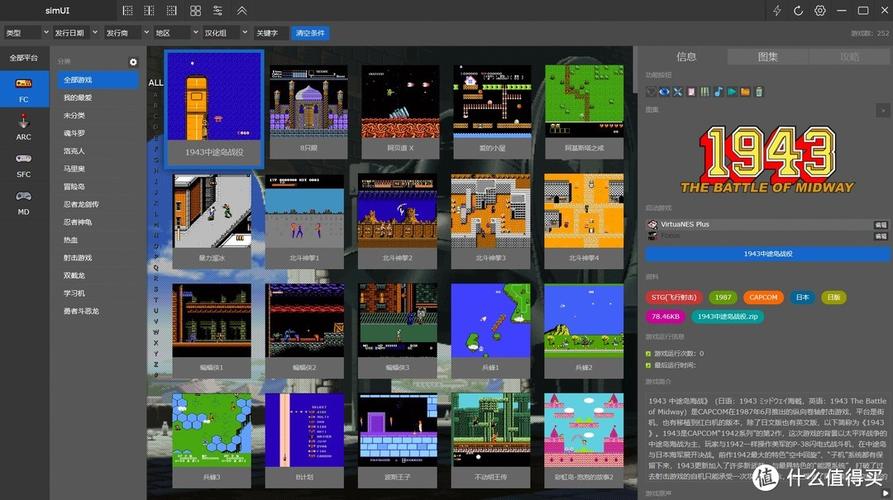The image size is (893, 500).
Task: Click the orange CAPCOM tag
Action: tap(763, 297)
